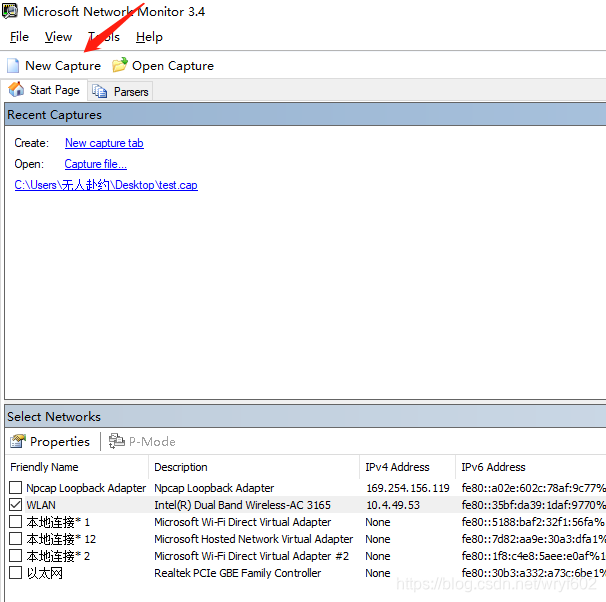This screenshot has width=606, height=602.
Task: Select the Npcap Loopback Adapter friendly name
Action: pos(86,488)
